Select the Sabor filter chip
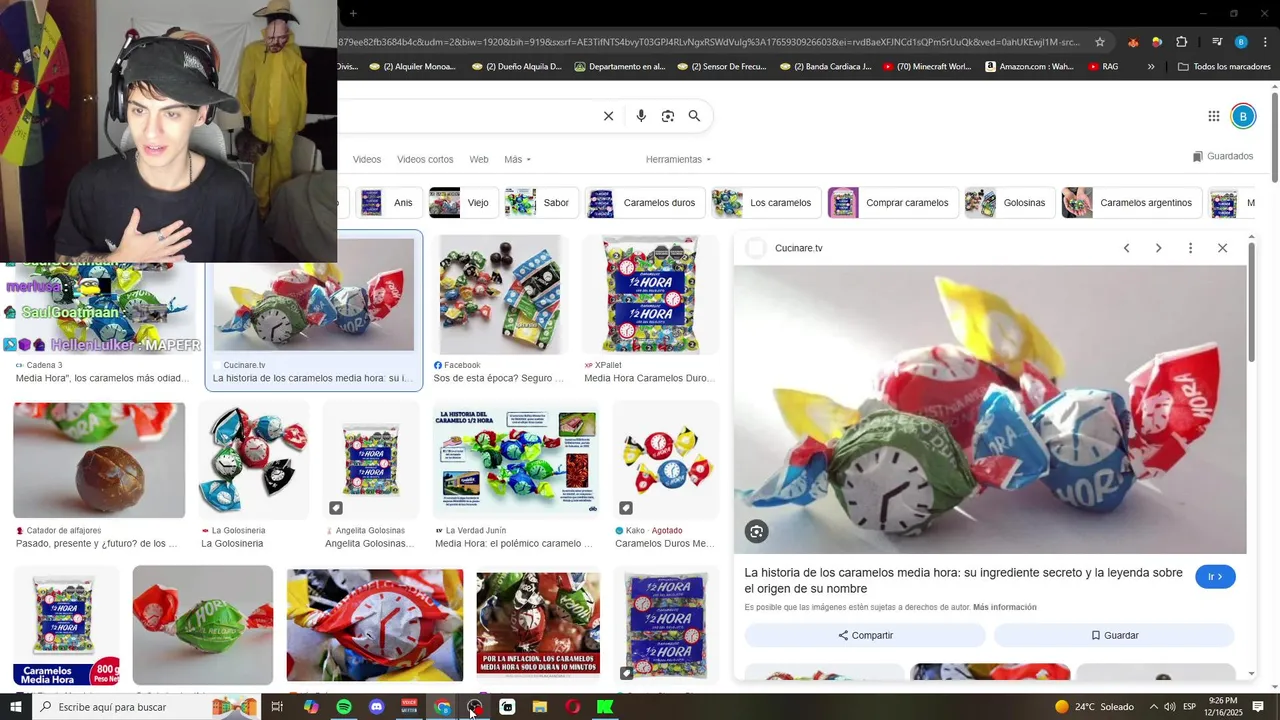 click(x=539, y=203)
